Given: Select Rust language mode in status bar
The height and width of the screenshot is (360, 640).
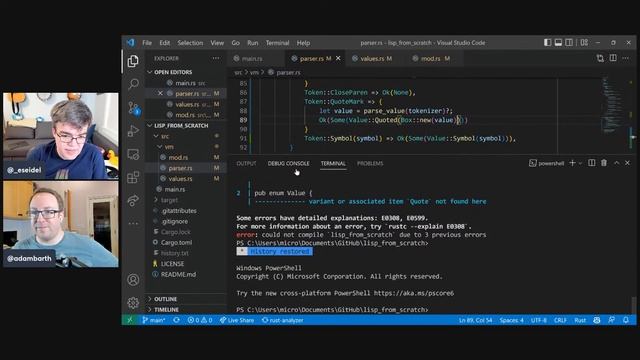Looking at the screenshot, I should point(580,320).
